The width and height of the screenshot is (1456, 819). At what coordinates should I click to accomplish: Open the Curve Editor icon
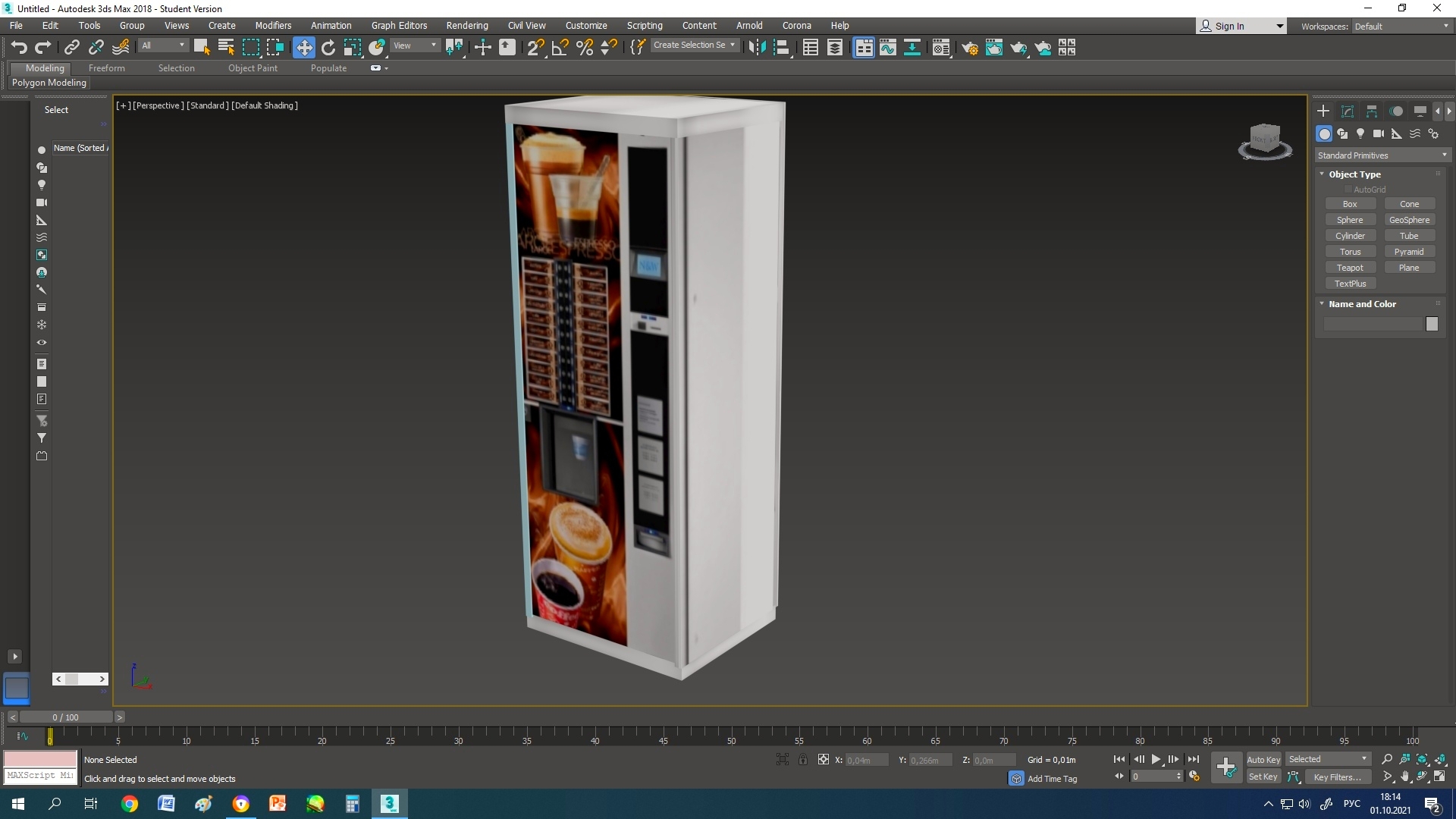click(888, 48)
